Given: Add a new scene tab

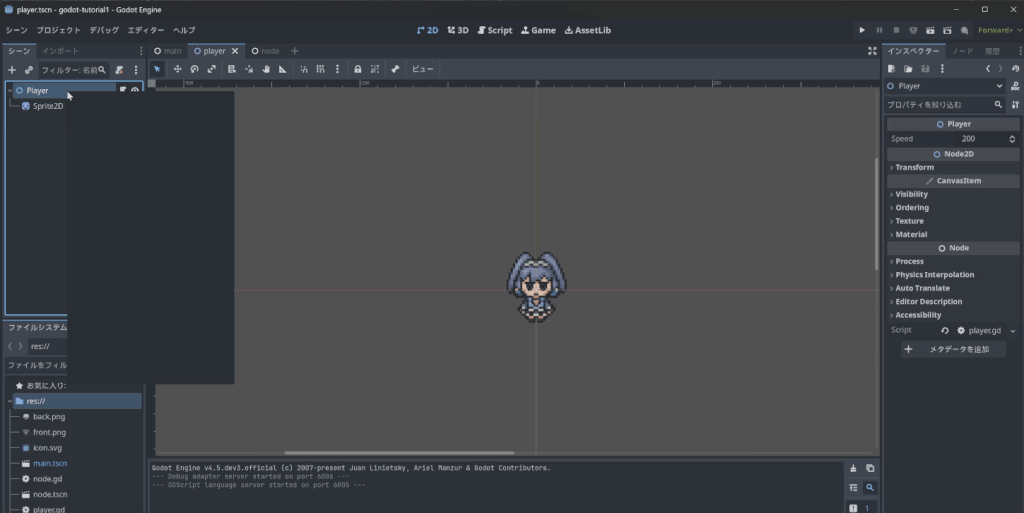Looking at the screenshot, I should pyautogui.click(x=295, y=51).
